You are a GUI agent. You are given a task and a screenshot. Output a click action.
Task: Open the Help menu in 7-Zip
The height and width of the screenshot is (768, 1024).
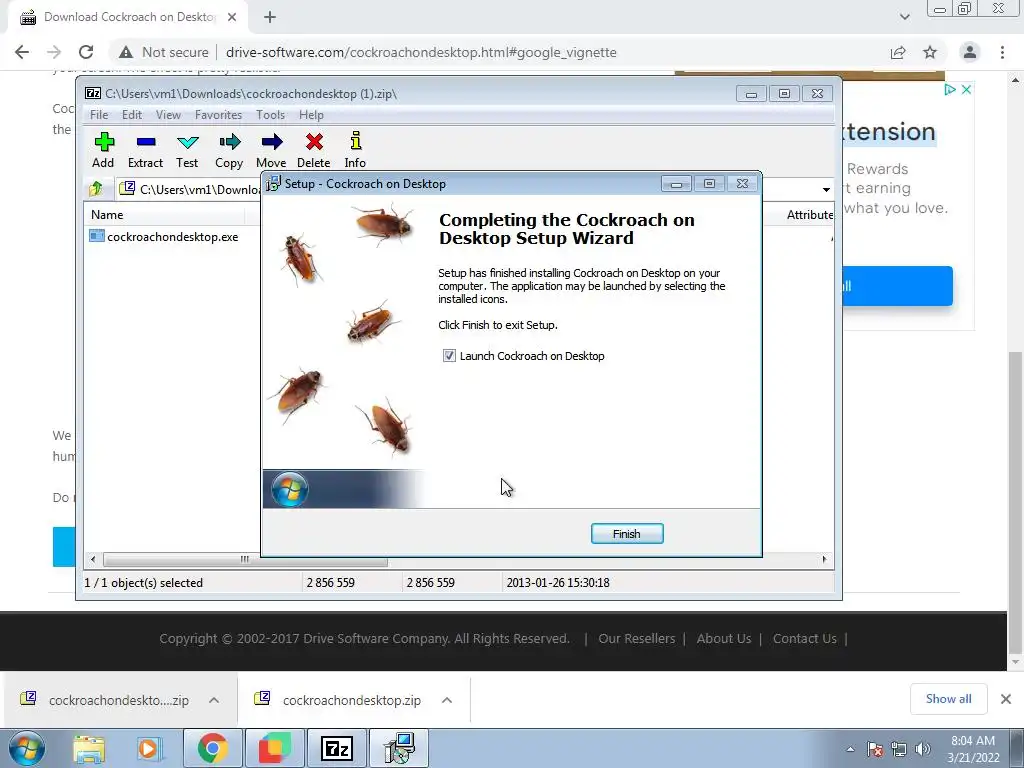coord(312,115)
